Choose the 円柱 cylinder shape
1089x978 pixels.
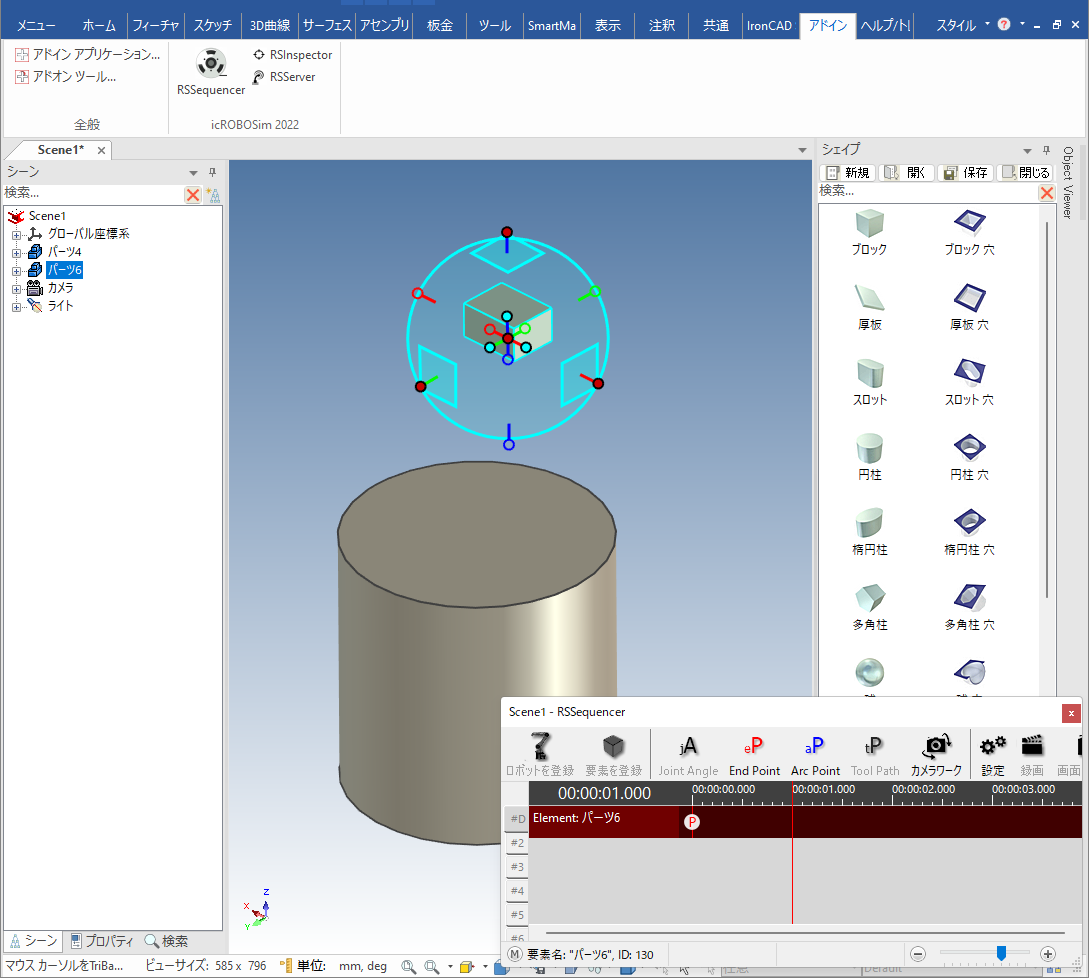(x=869, y=457)
